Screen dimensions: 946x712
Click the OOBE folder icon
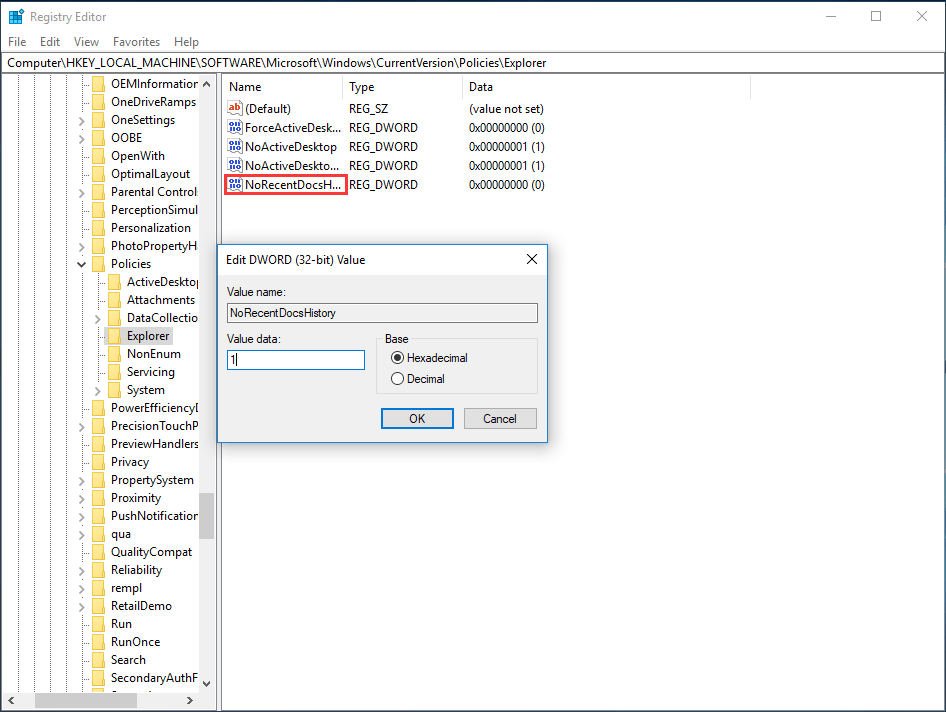click(x=98, y=138)
